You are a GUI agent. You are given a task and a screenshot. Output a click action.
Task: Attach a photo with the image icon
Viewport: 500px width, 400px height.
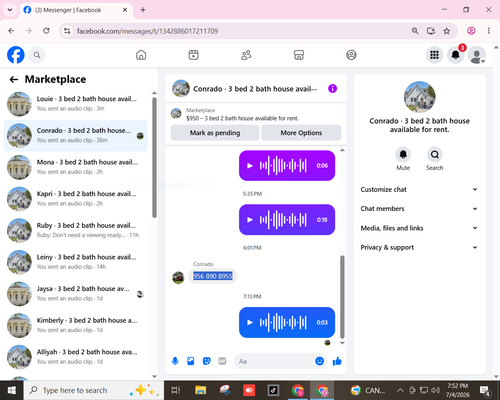pyautogui.click(x=191, y=361)
